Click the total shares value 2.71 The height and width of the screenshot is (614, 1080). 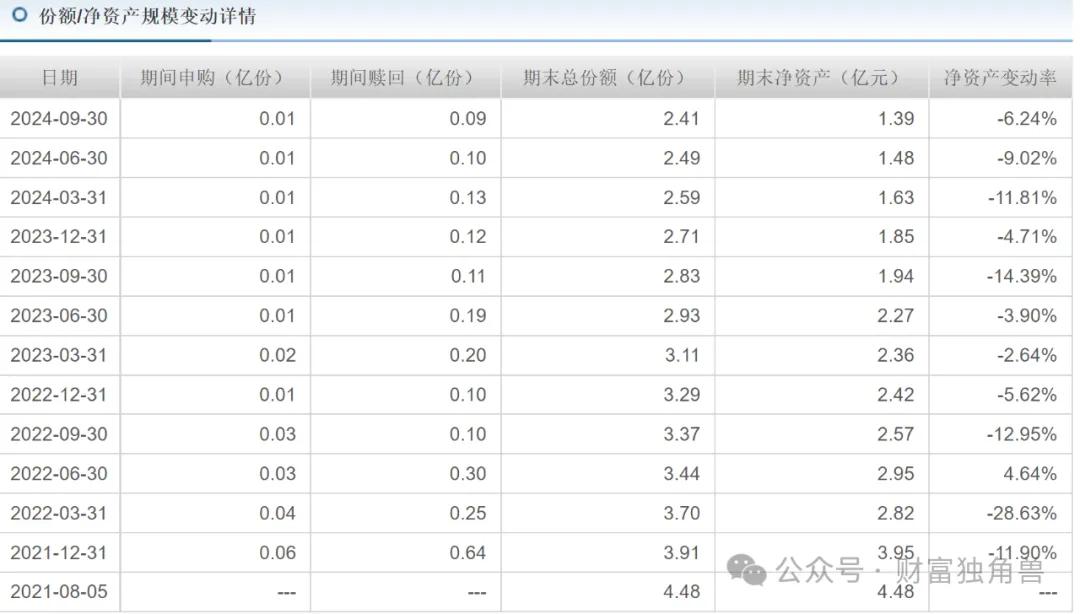[682, 236]
